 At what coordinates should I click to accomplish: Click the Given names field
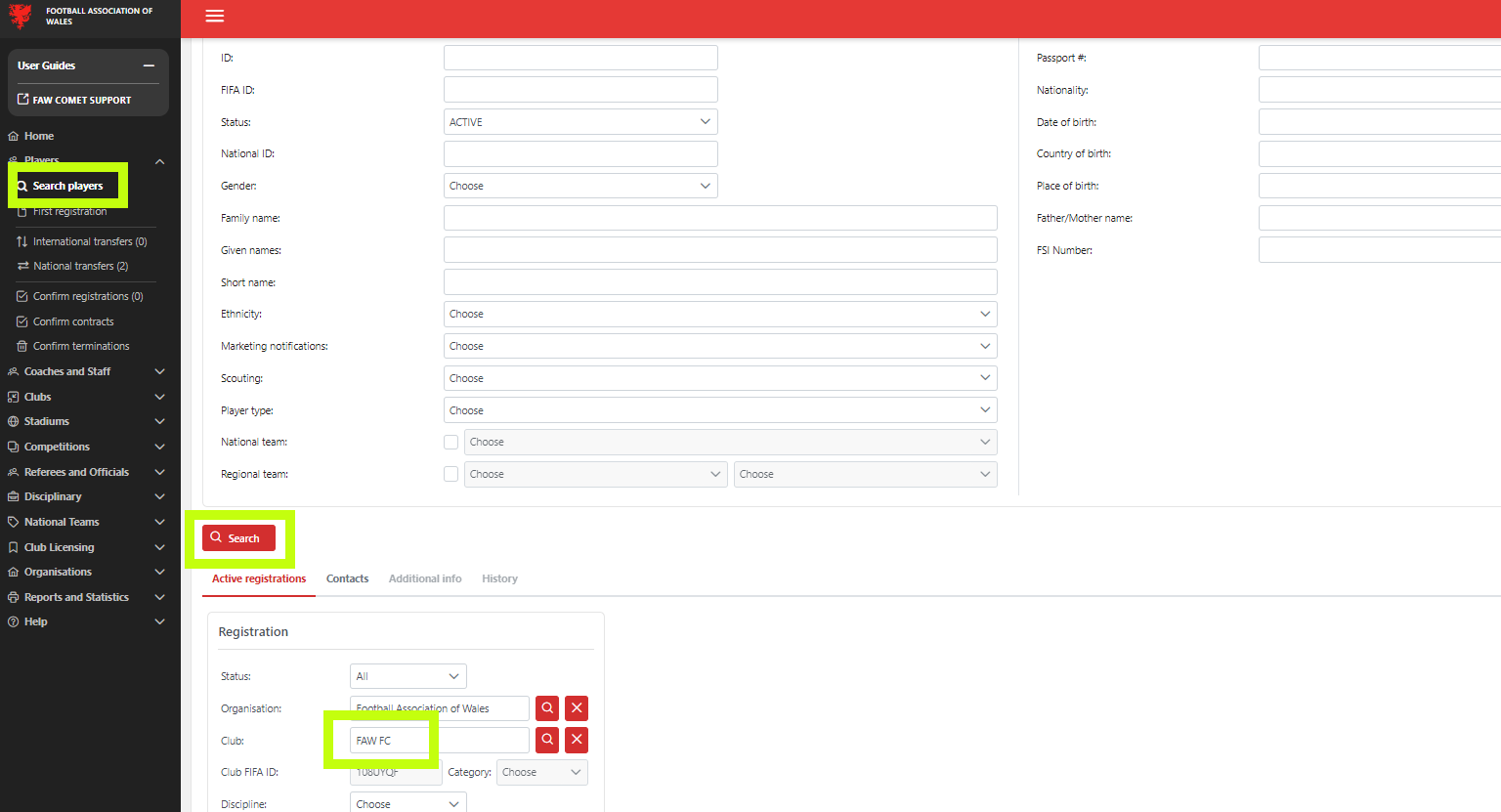(720, 250)
